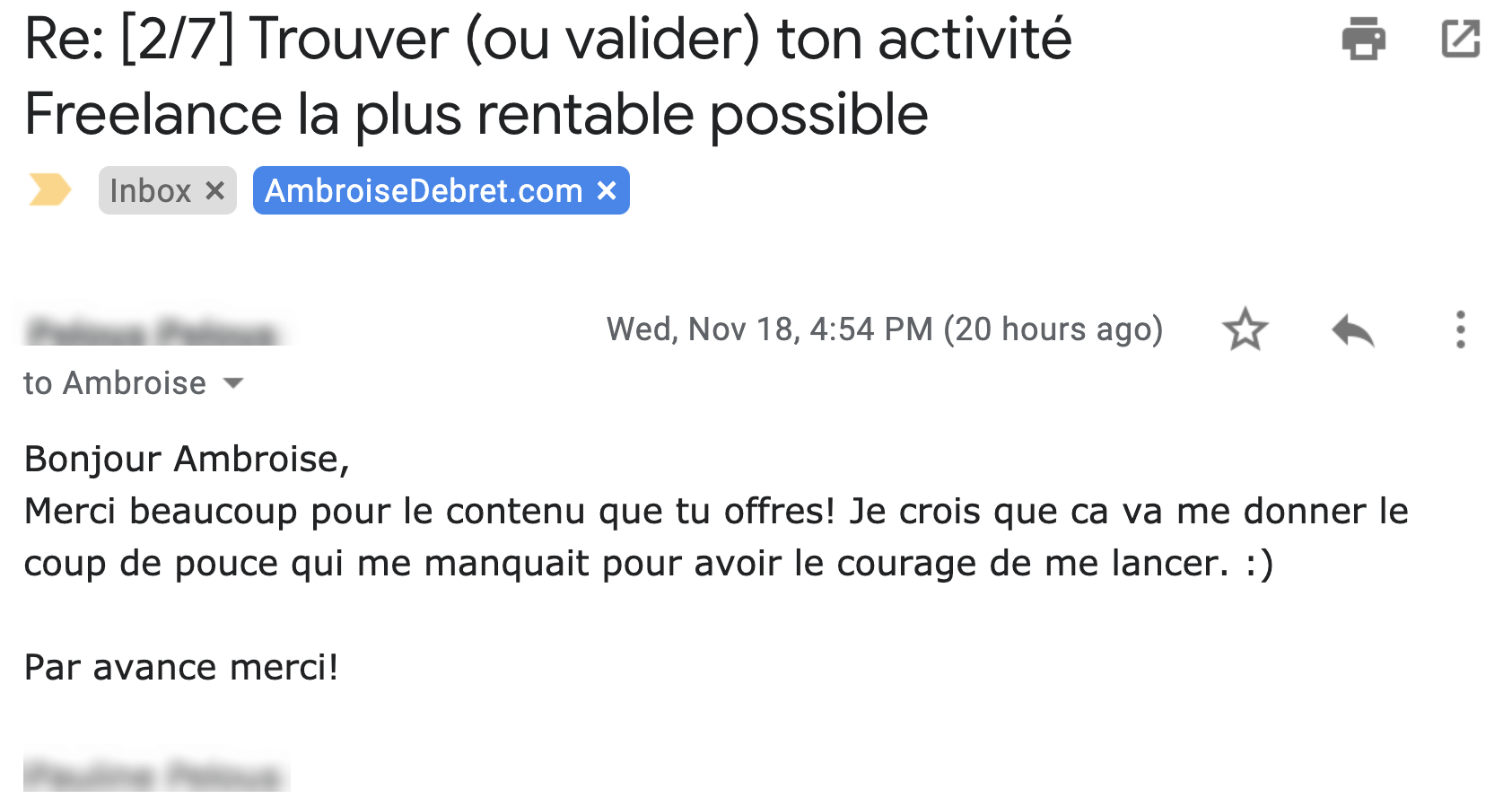Expand recipient details arrow beside 'to Ambroise'
Image resolution: width=1512 pixels, height=807 pixels.
click(233, 383)
